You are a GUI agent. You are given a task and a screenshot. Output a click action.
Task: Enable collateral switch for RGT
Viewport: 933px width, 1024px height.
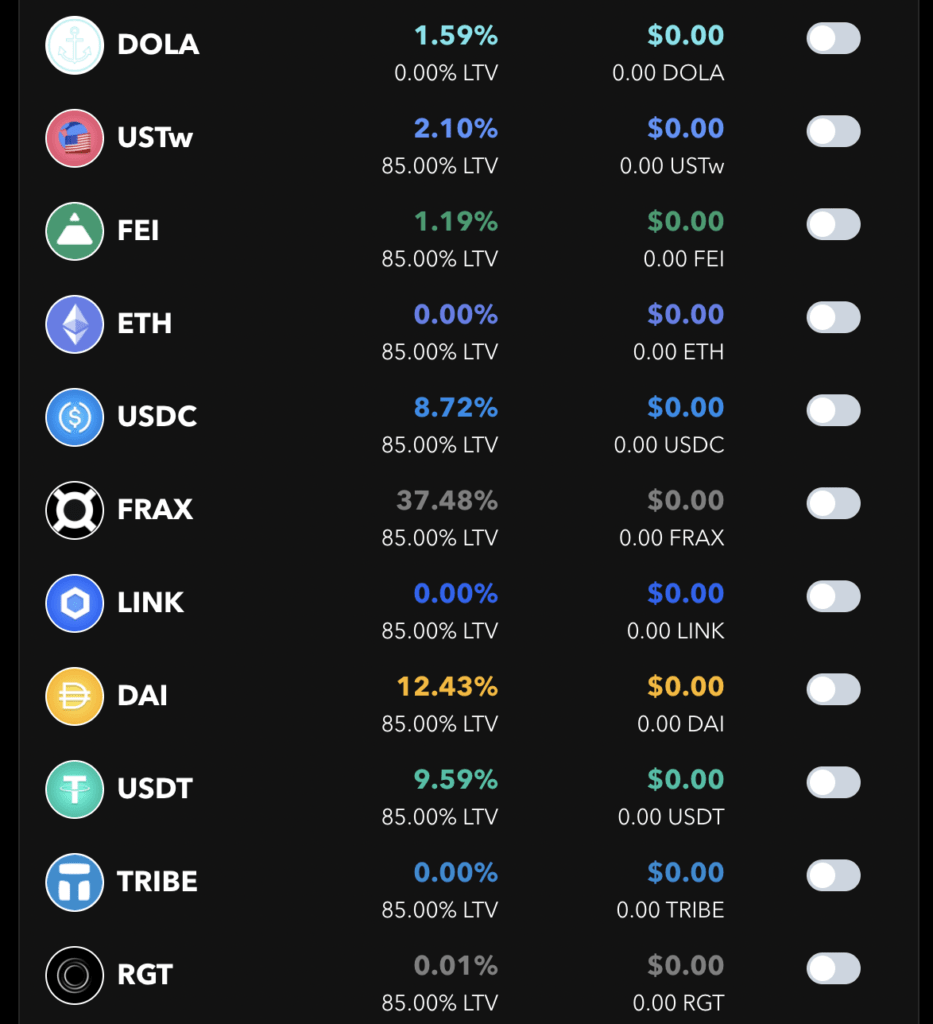[833, 969]
